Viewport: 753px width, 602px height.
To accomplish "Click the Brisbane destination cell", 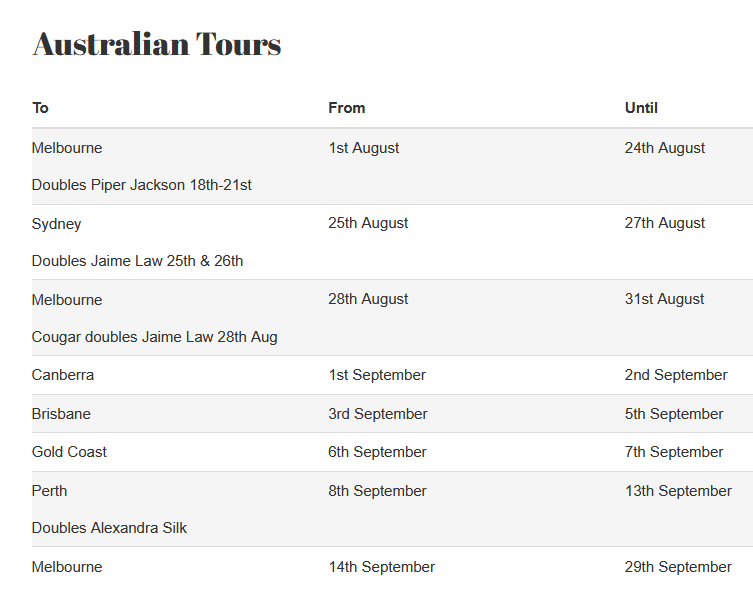I will click(61, 414).
